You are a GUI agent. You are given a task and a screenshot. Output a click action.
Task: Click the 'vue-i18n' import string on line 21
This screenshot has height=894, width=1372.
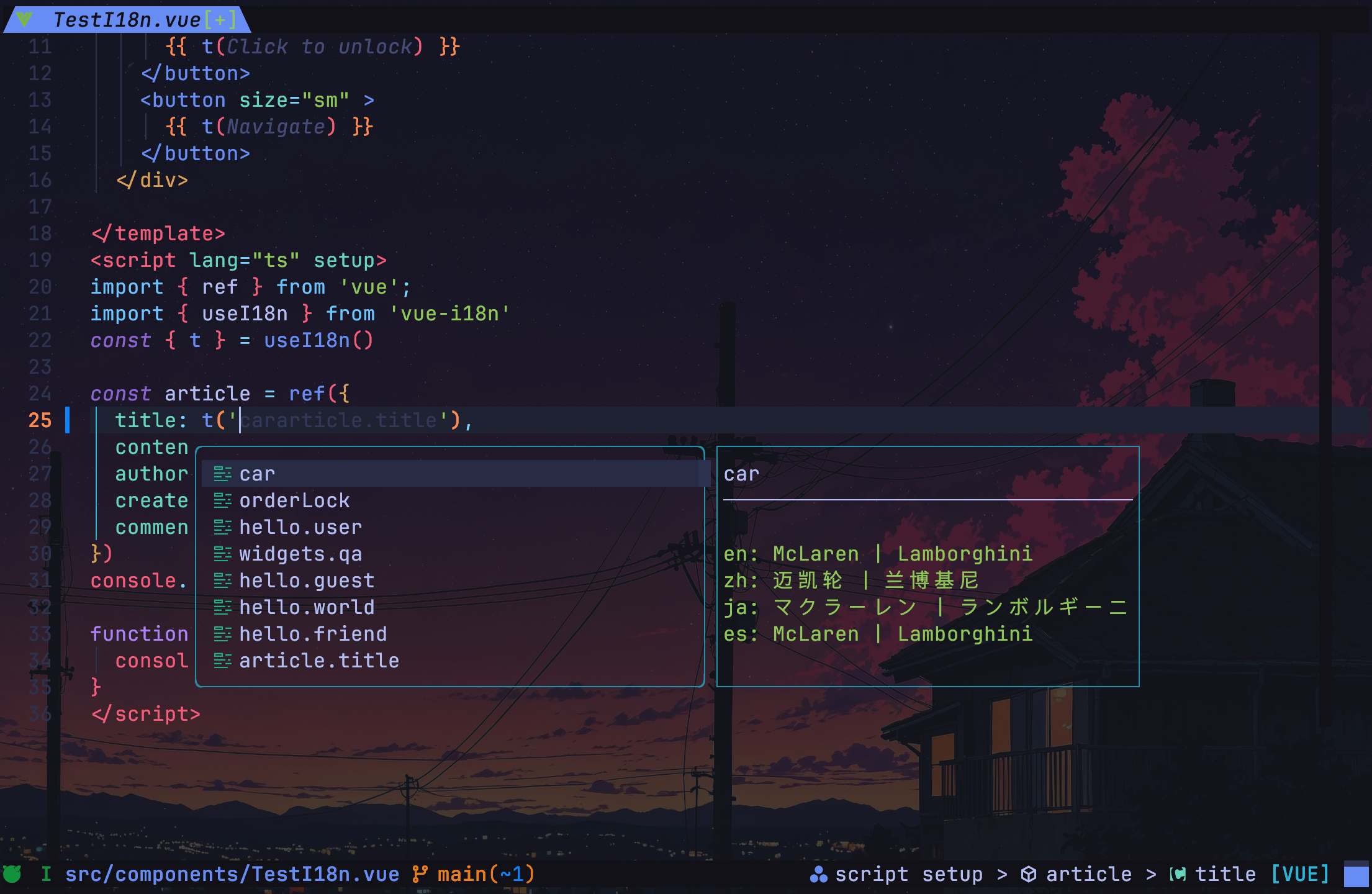coord(449,314)
